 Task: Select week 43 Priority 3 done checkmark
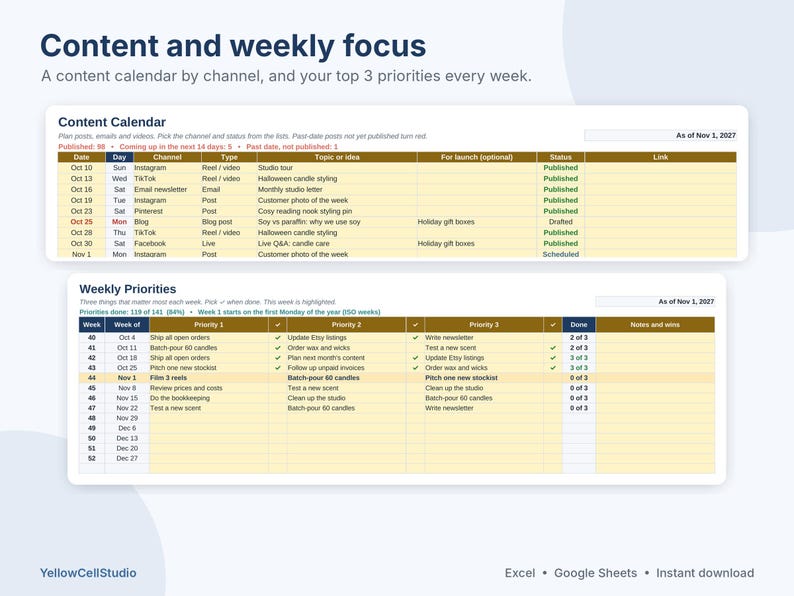pyautogui.click(x=553, y=368)
